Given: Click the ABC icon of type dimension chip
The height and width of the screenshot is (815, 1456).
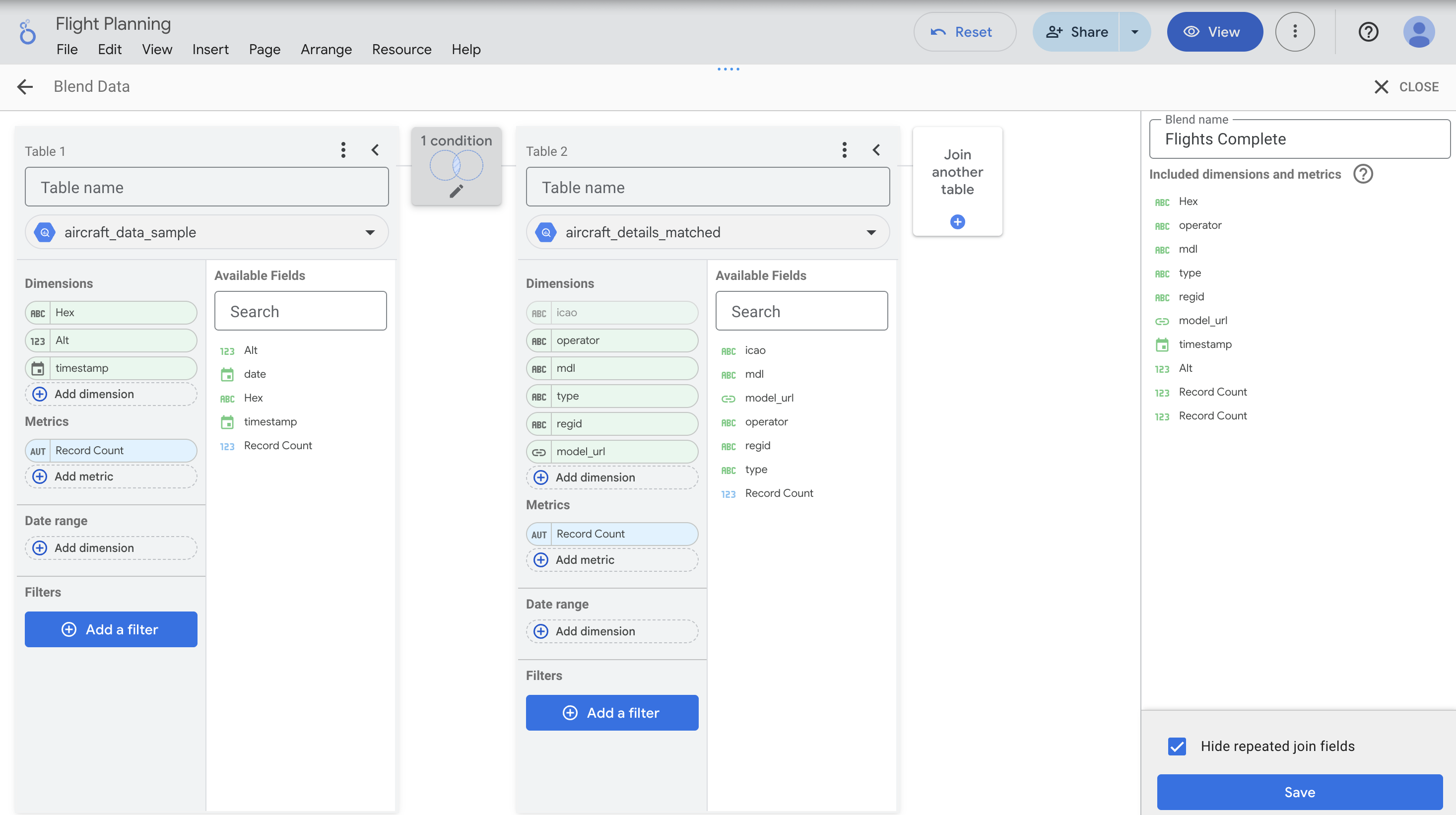Looking at the screenshot, I should 539,397.
